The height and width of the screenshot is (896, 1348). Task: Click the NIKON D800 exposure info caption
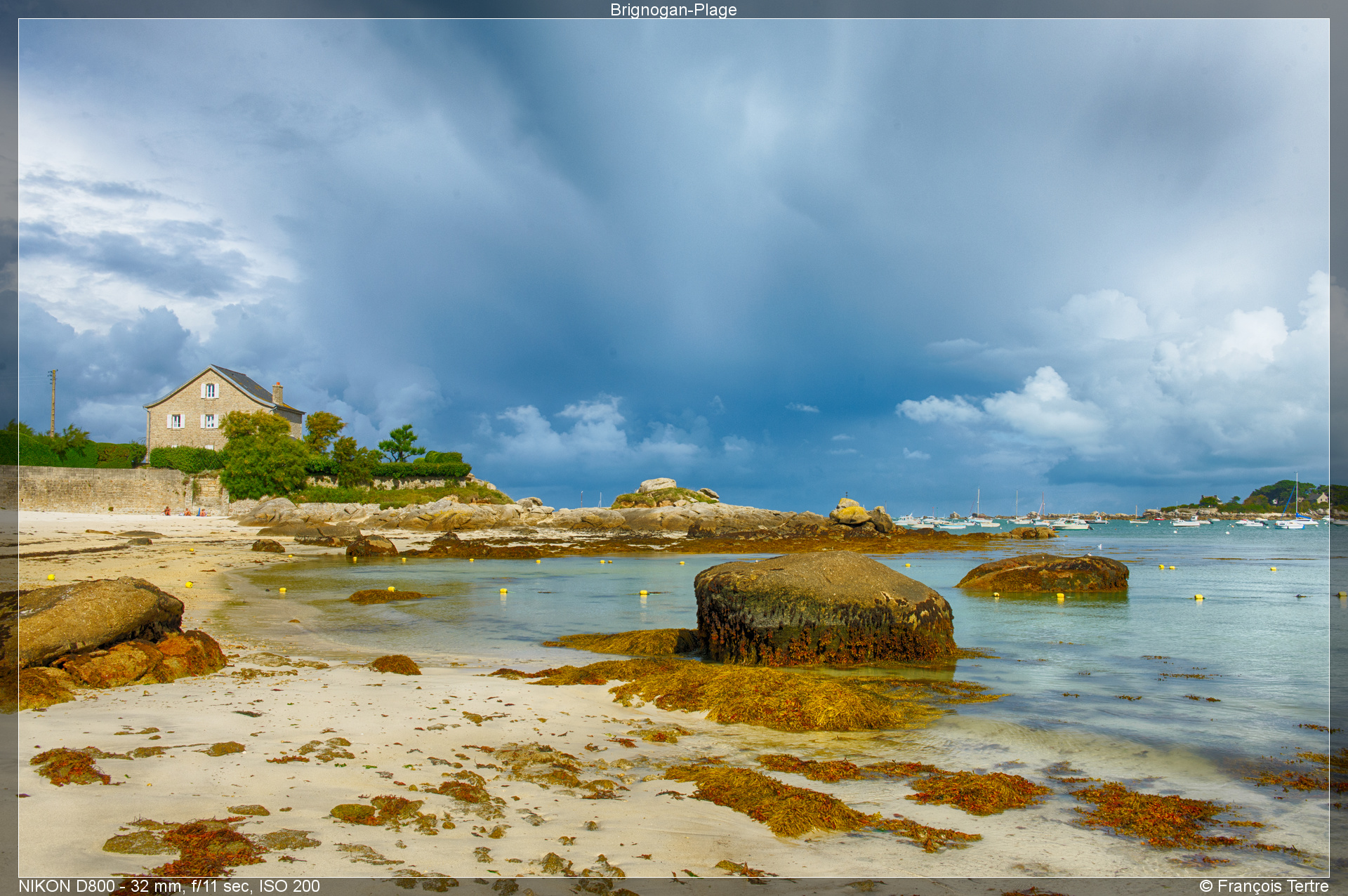169,886
